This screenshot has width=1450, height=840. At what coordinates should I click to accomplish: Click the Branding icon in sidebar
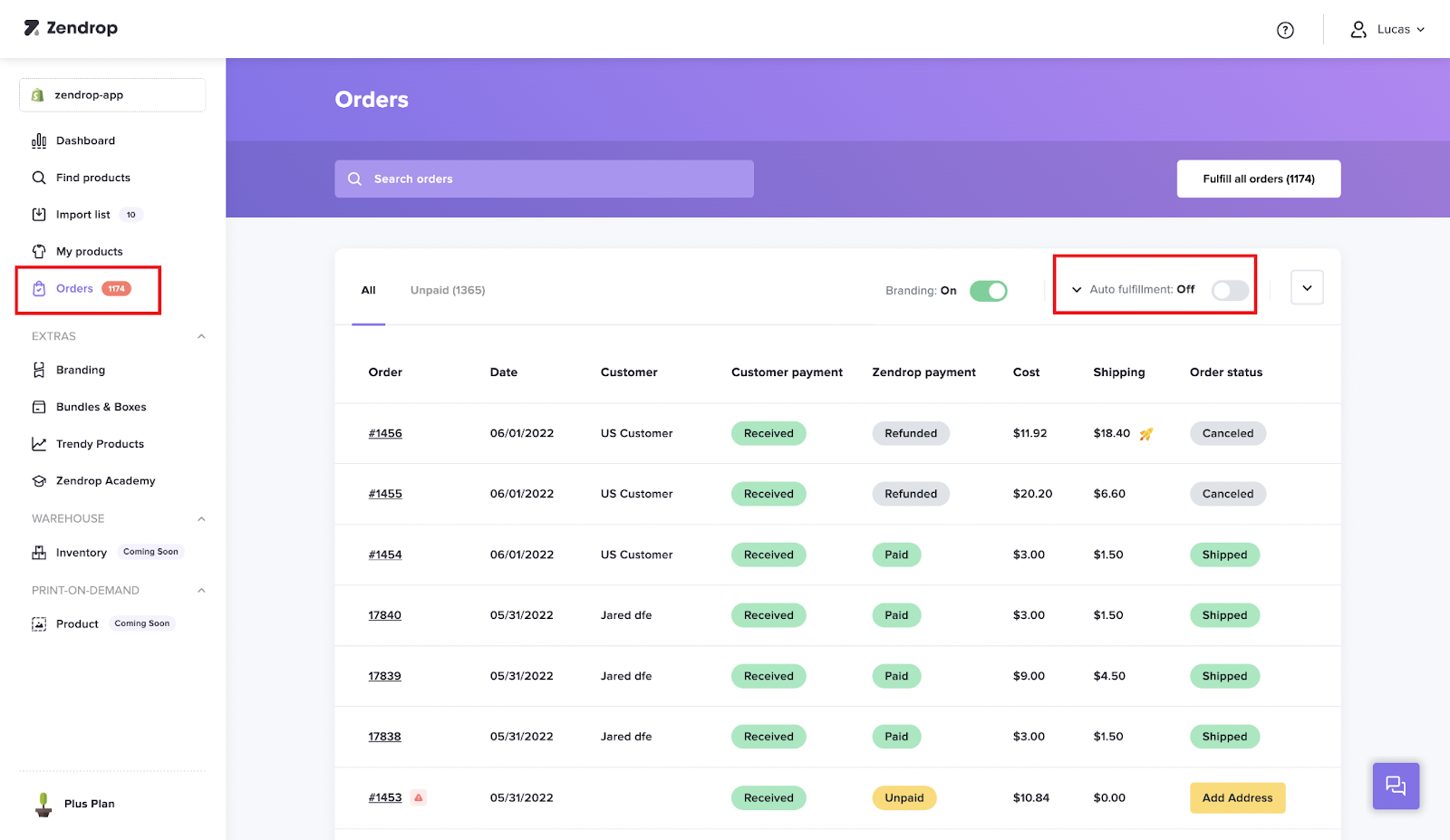pyautogui.click(x=39, y=370)
